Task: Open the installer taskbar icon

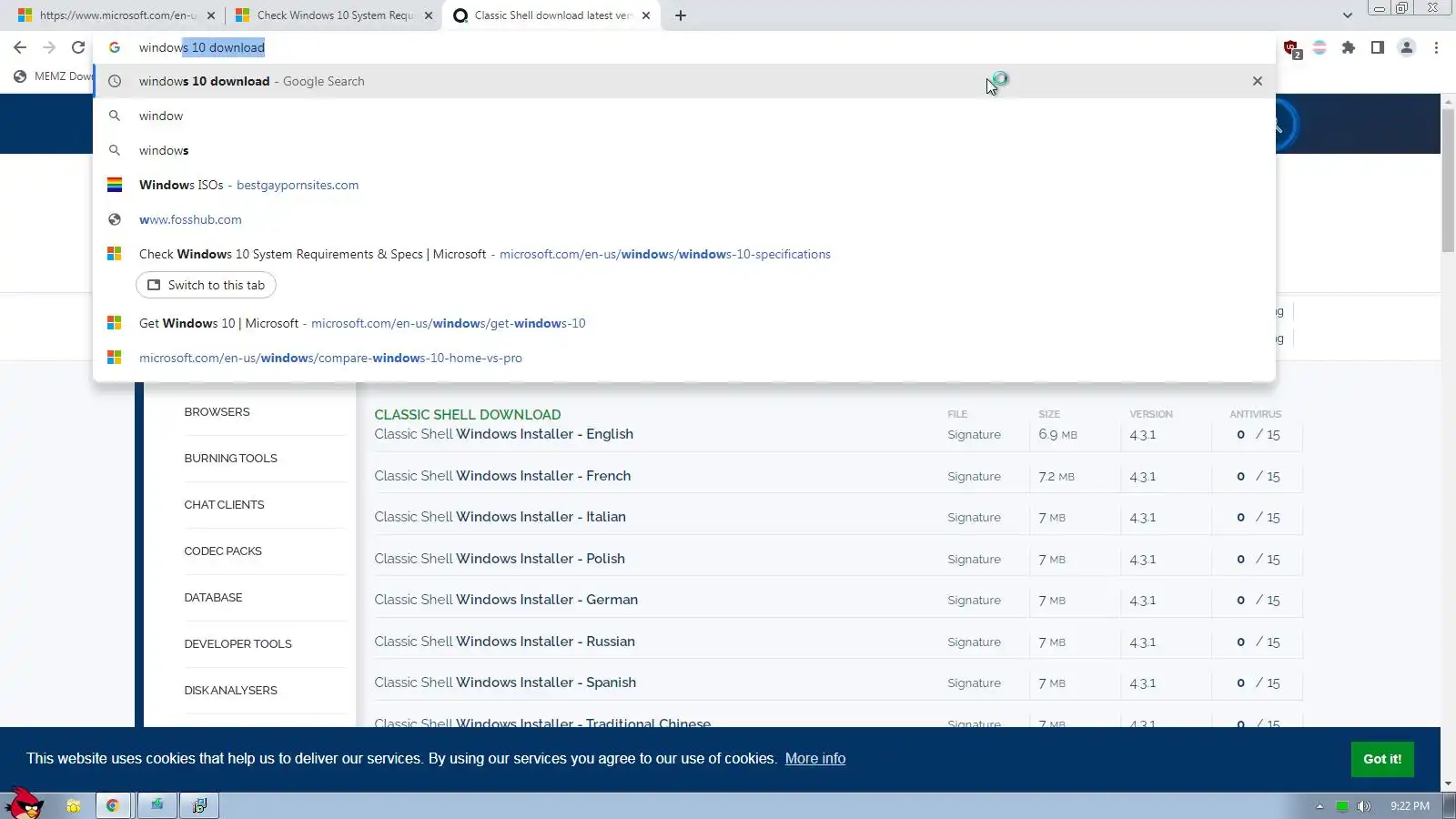Action: coord(199,805)
